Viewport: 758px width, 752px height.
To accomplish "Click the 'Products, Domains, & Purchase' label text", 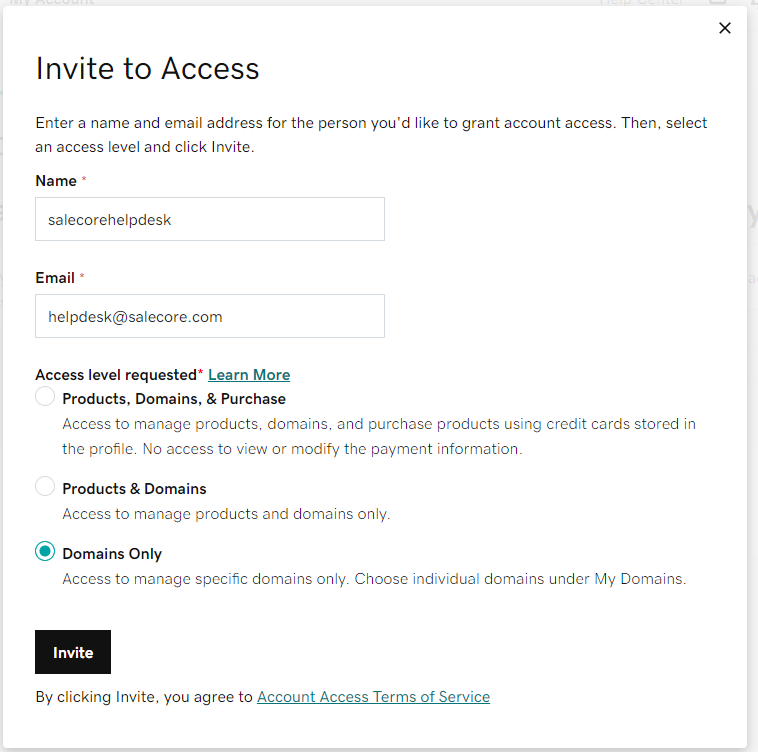I will click(x=174, y=399).
